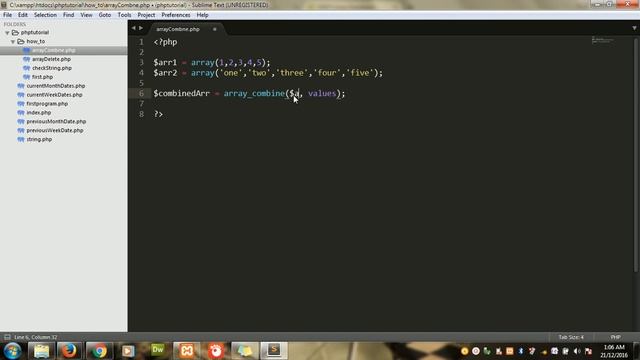Select the phptutorial folder icon
This screenshot has width=640, height=360.
16,33
